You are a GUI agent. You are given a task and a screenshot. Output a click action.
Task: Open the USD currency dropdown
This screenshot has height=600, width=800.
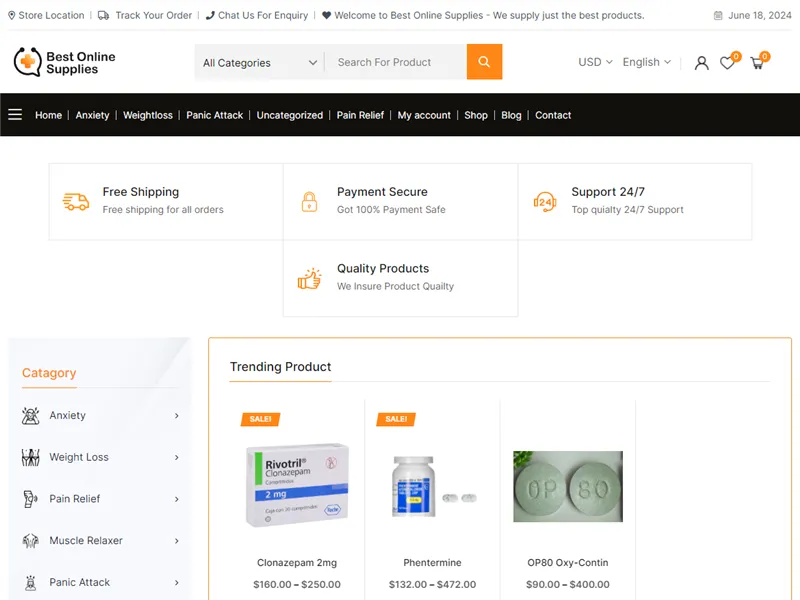click(x=594, y=62)
